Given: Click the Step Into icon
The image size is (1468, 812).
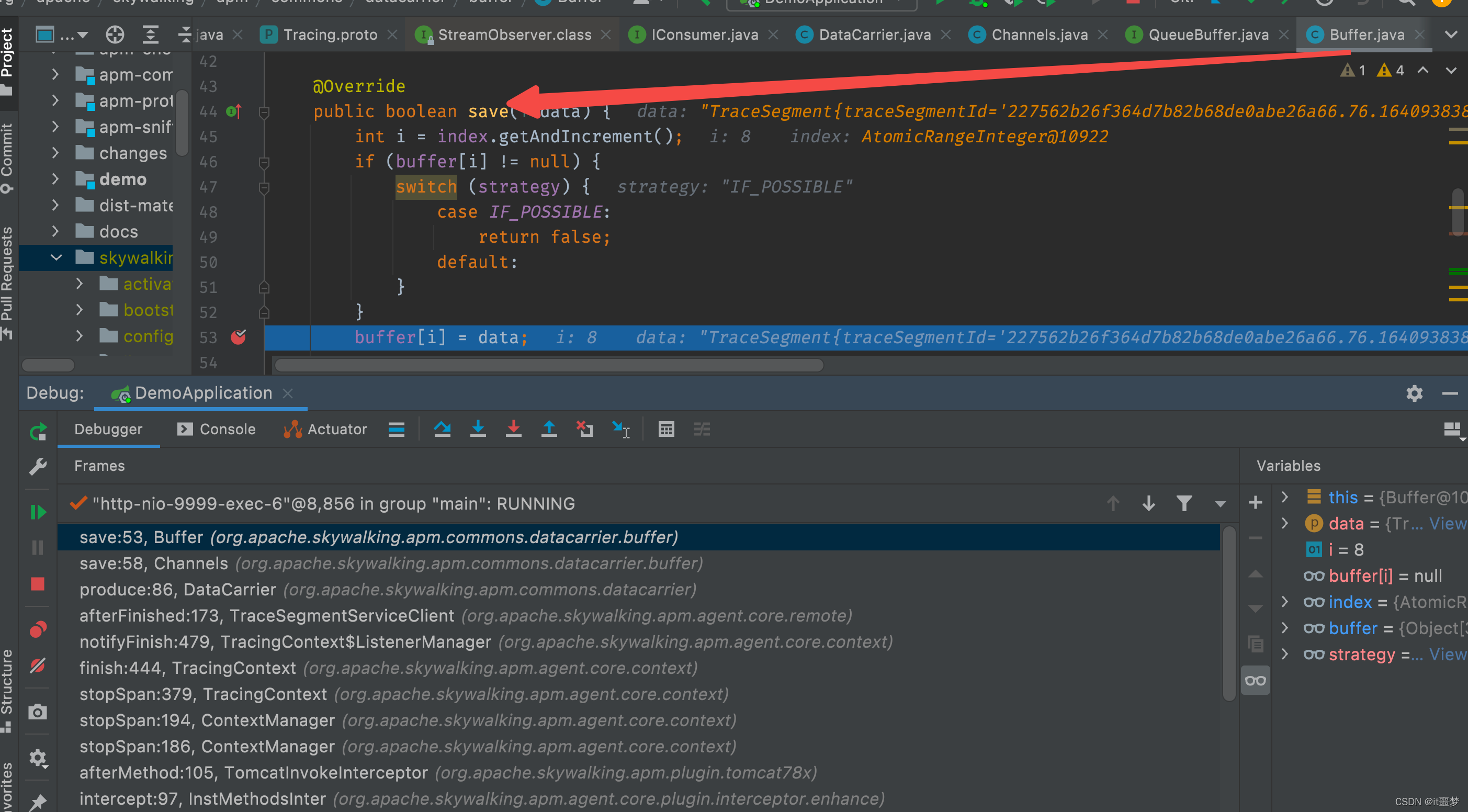Looking at the screenshot, I should pyautogui.click(x=478, y=429).
